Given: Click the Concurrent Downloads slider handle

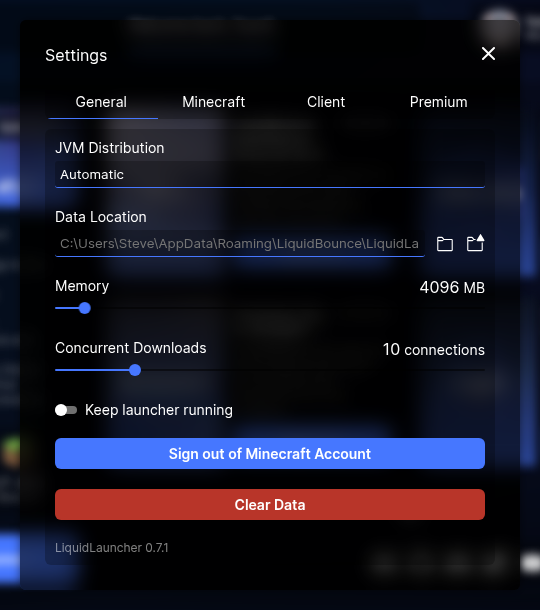Looking at the screenshot, I should coord(135,370).
